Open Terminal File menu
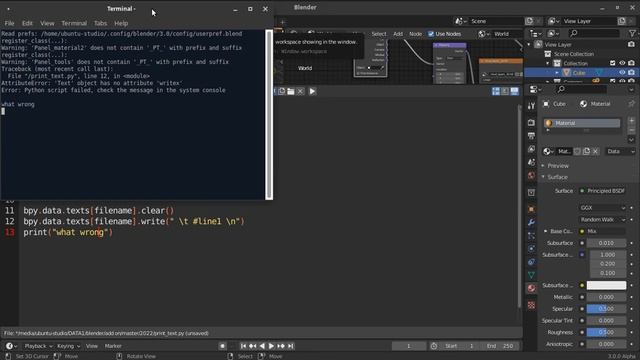 (x=9, y=23)
